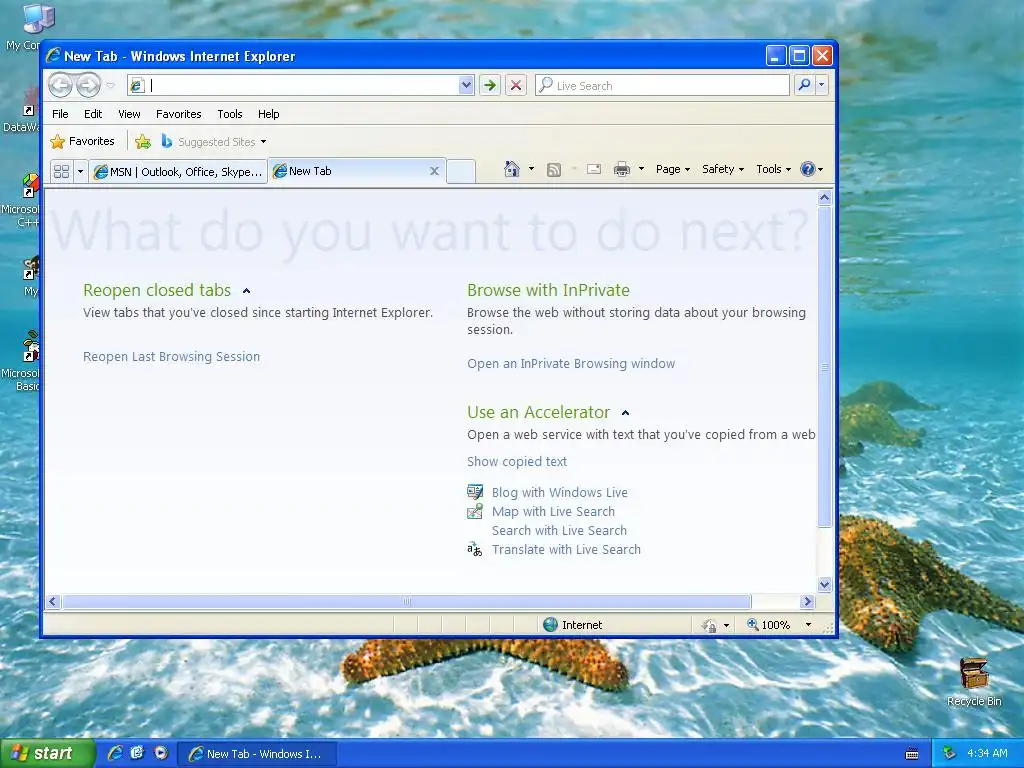The height and width of the screenshot is (768, 1024).
Task: Click the 100% zoom level button
Action: (769, 625)
